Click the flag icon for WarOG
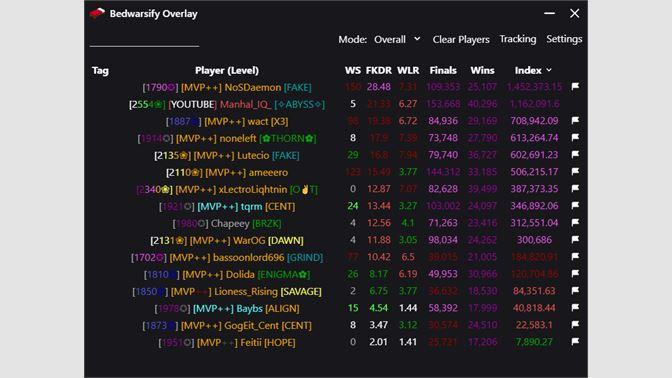Image resolution: width=672 pixels, height=378 pixels. tap(575, 240)
